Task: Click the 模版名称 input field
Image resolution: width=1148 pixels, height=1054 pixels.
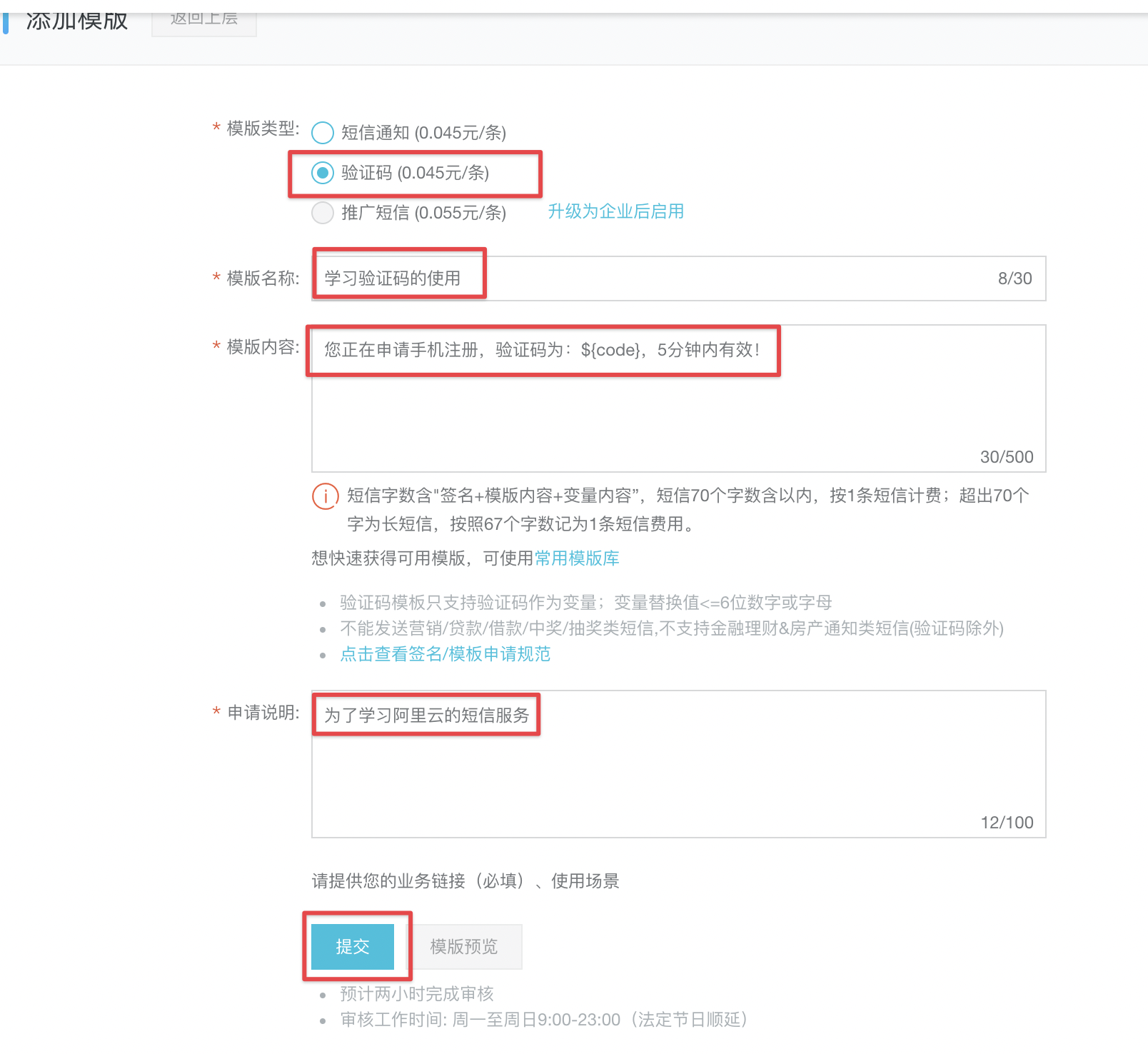Action: [x=678, y=278]
